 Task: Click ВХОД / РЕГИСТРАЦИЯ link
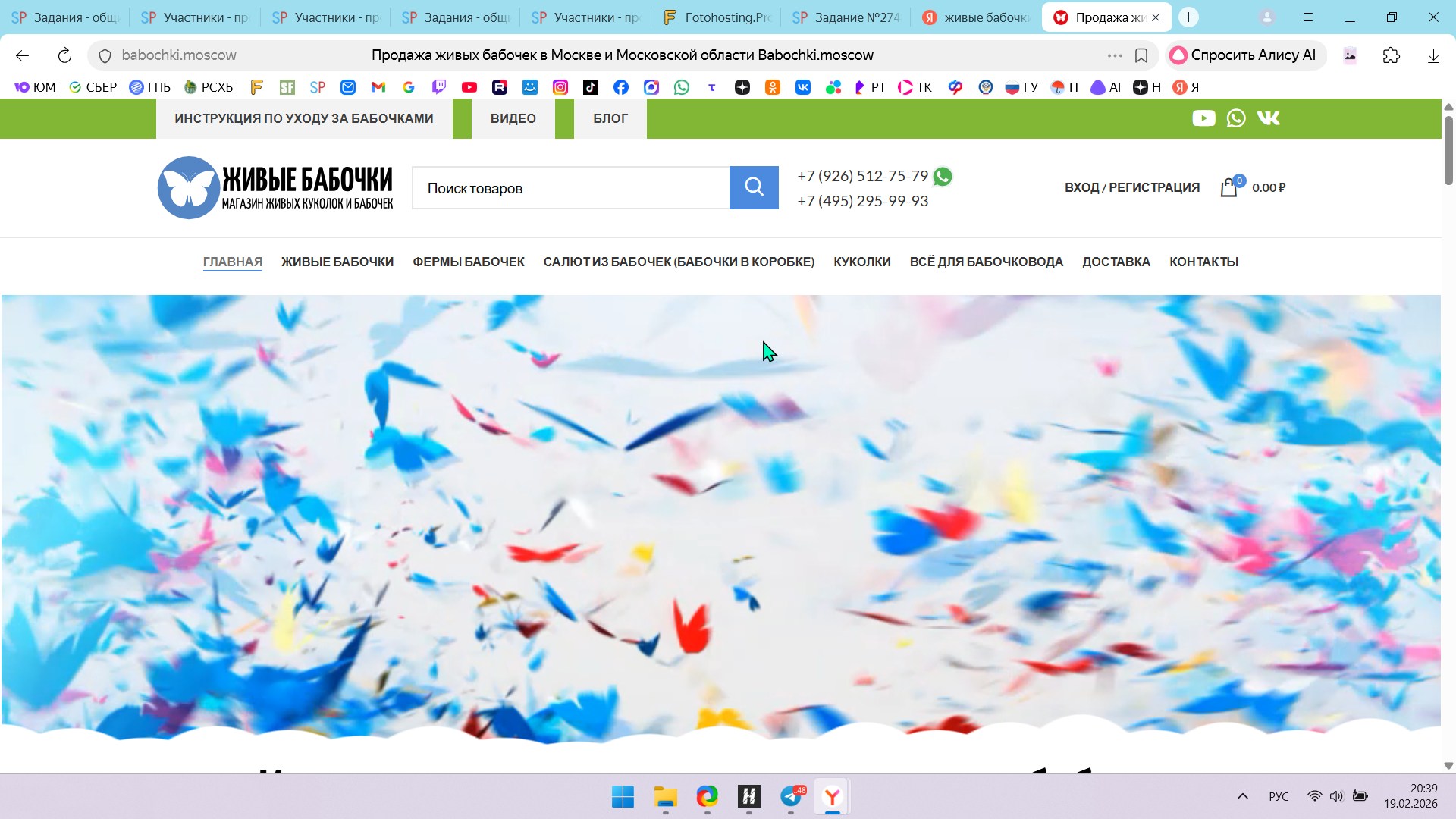pyautogui.click(x=1131, y=187)
